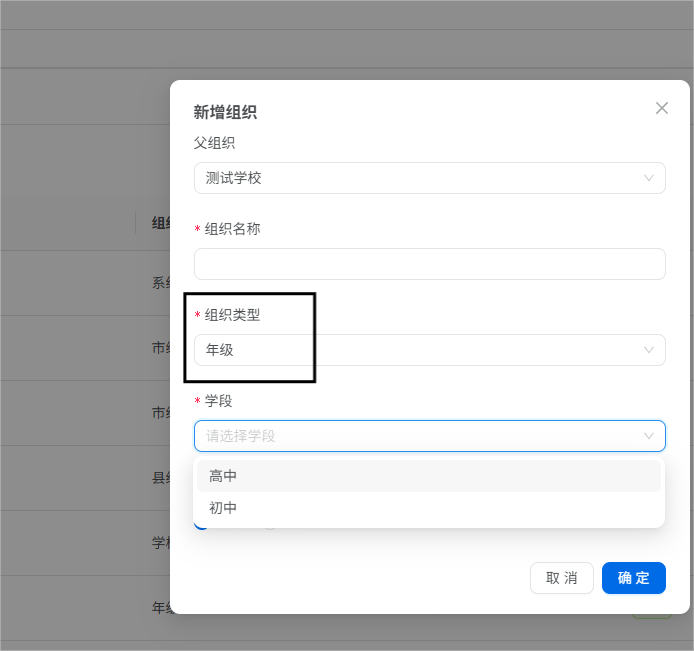Click the 学段 label

(x=218, y=401)
